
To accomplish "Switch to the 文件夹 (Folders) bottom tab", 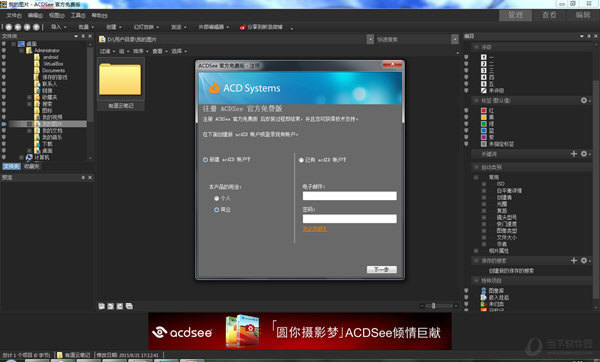I will pos(11,166).
